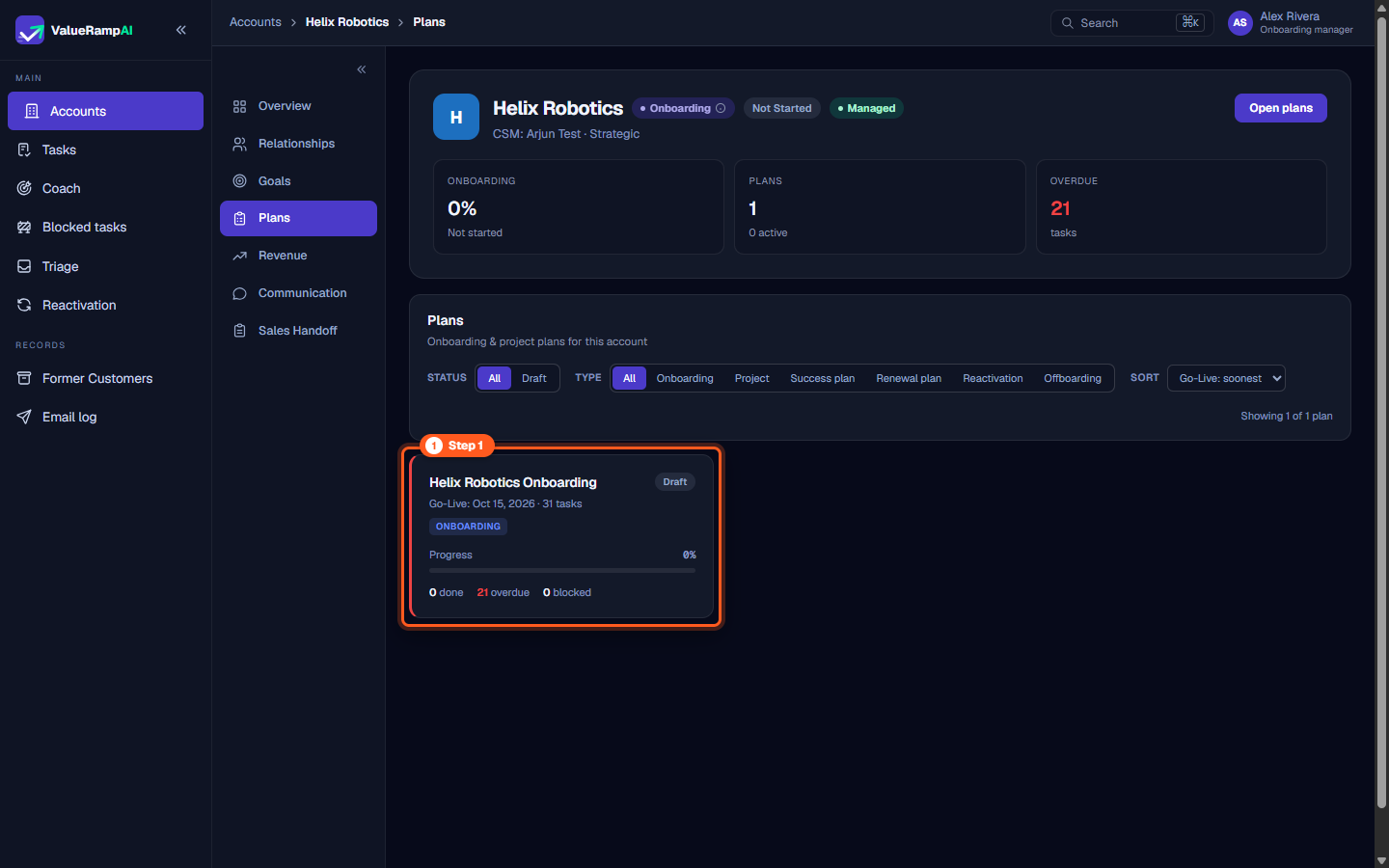Click the Goals target icon
The image size is (1389, 868).
coord(240,181)
